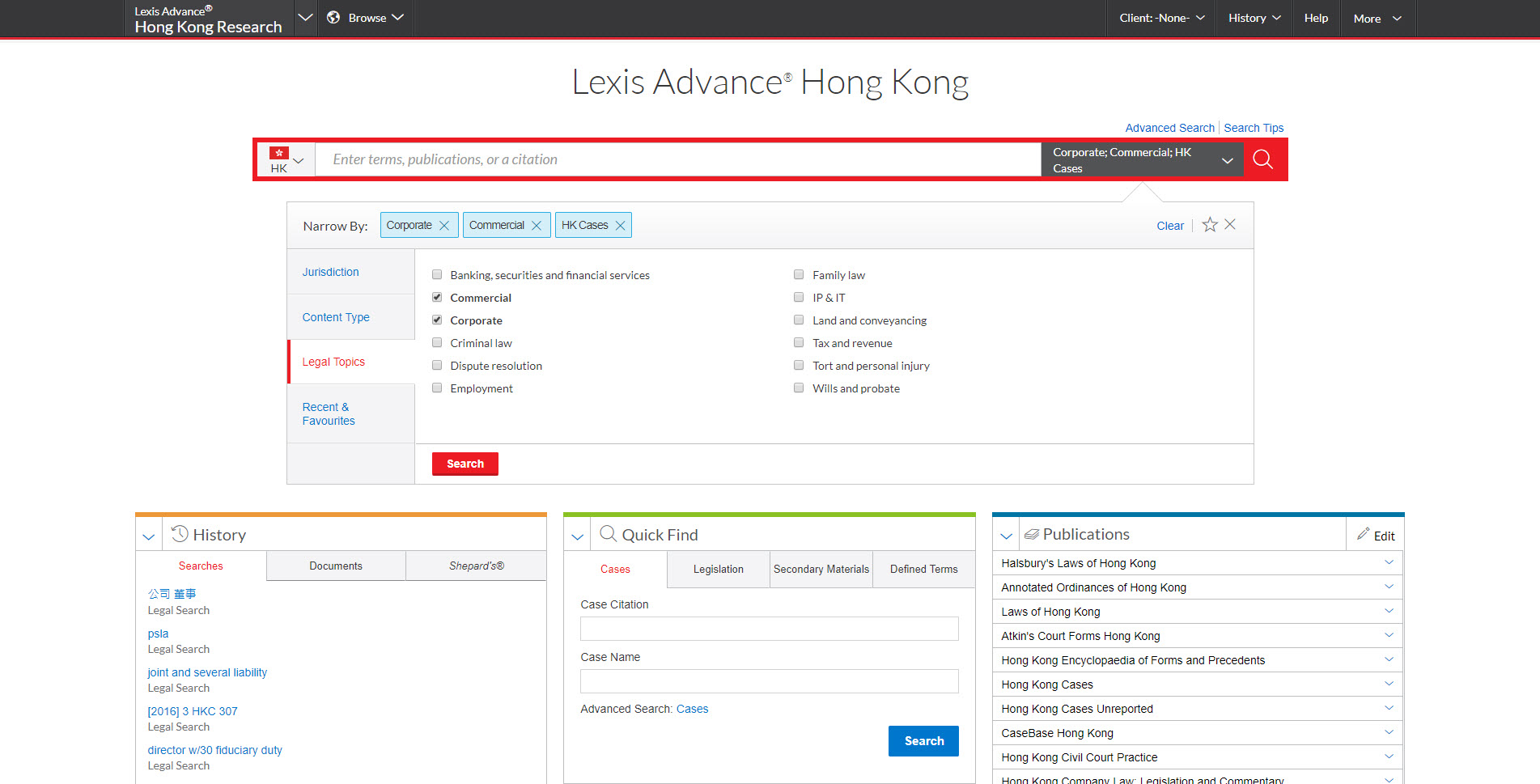Viewport: 1540px width, 784px height.
Task: Remove the HK Cases filter tag
Action: click(x=621, y=226)
